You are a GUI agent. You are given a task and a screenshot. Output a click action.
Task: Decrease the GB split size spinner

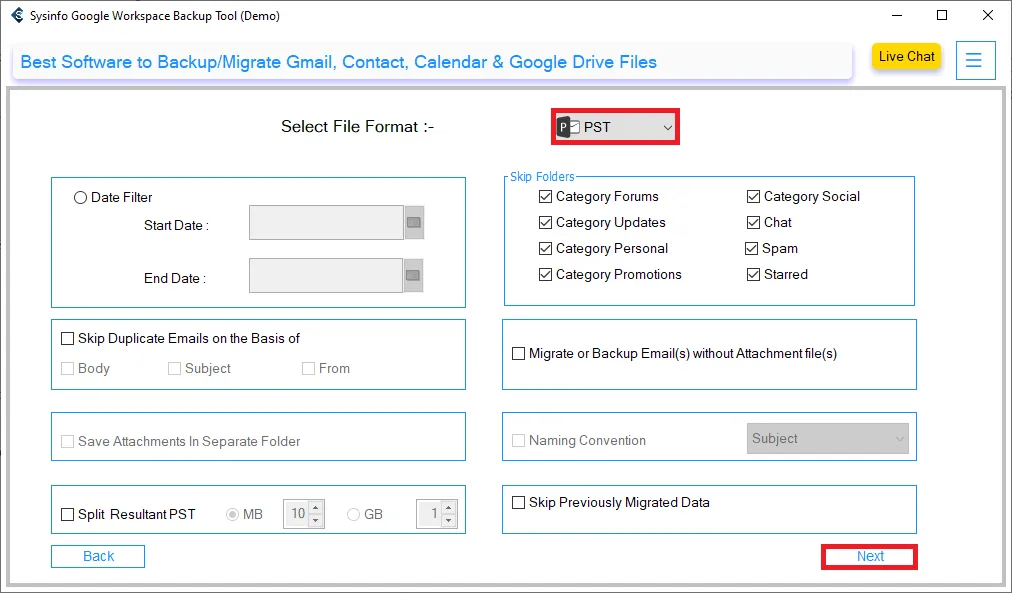click(x=448, y=520)
